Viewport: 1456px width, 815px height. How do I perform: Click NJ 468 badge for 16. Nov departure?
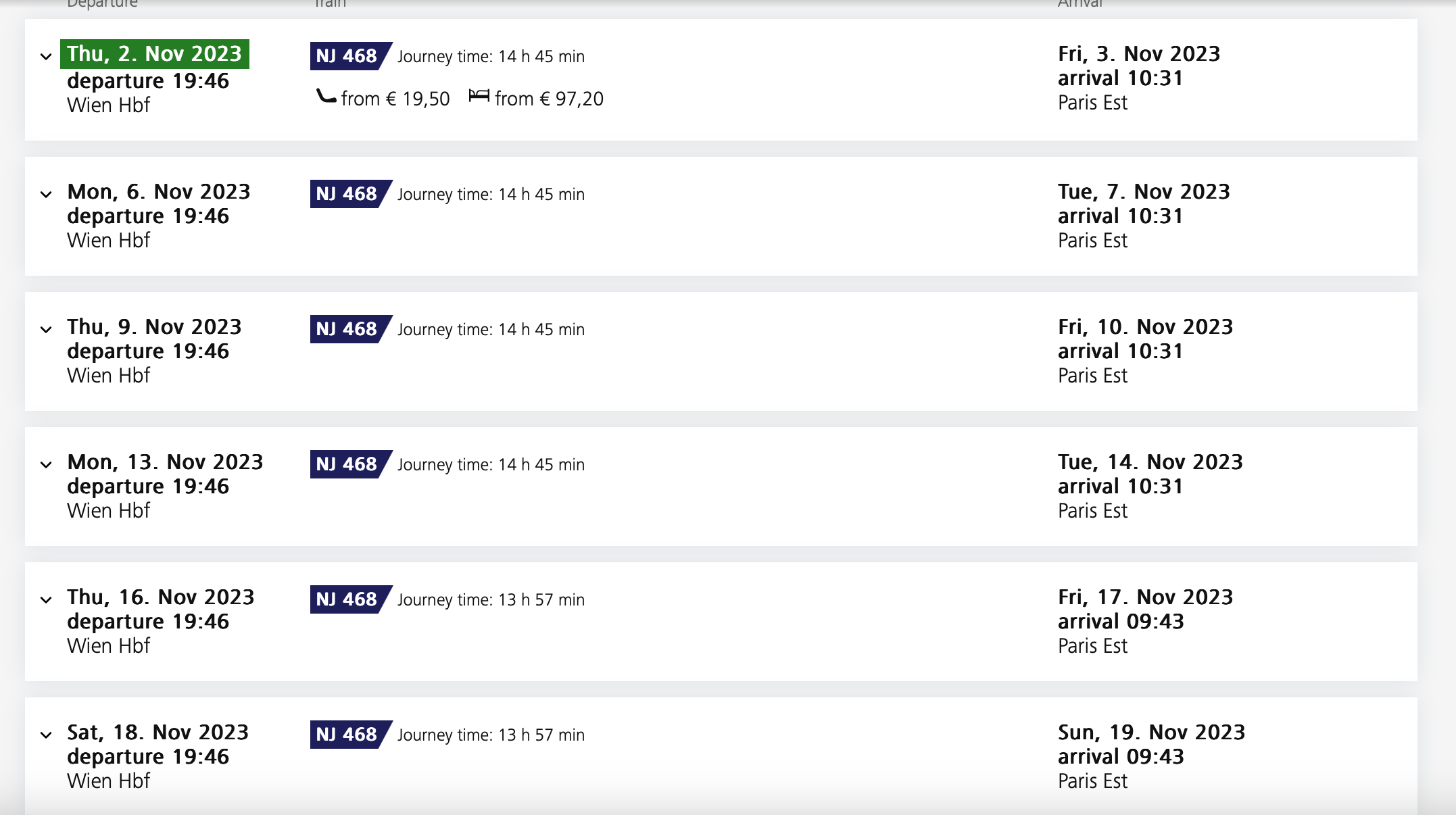(x=351, y=599)
